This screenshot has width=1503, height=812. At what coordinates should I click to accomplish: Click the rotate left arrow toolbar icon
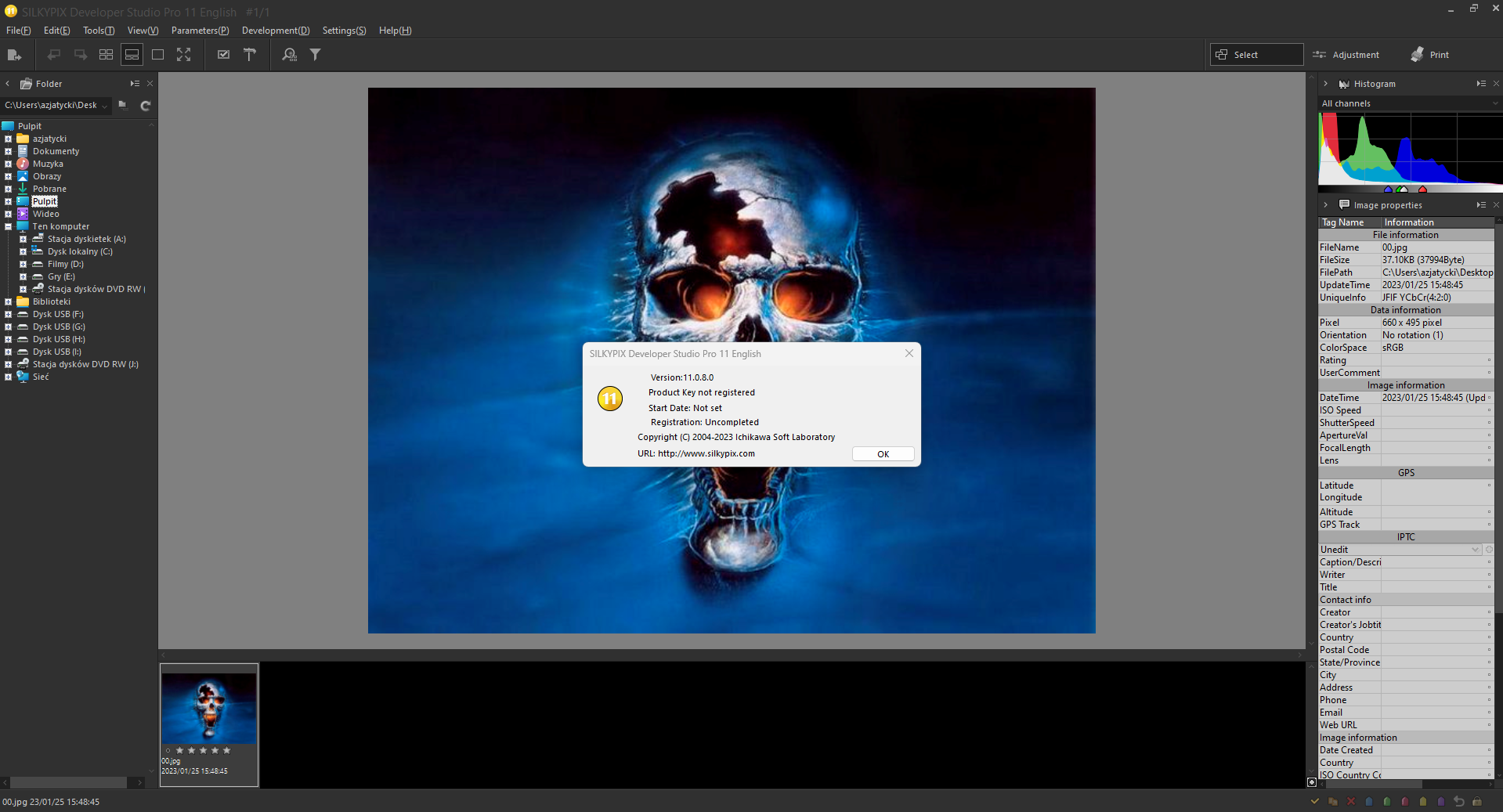point(54,55)
